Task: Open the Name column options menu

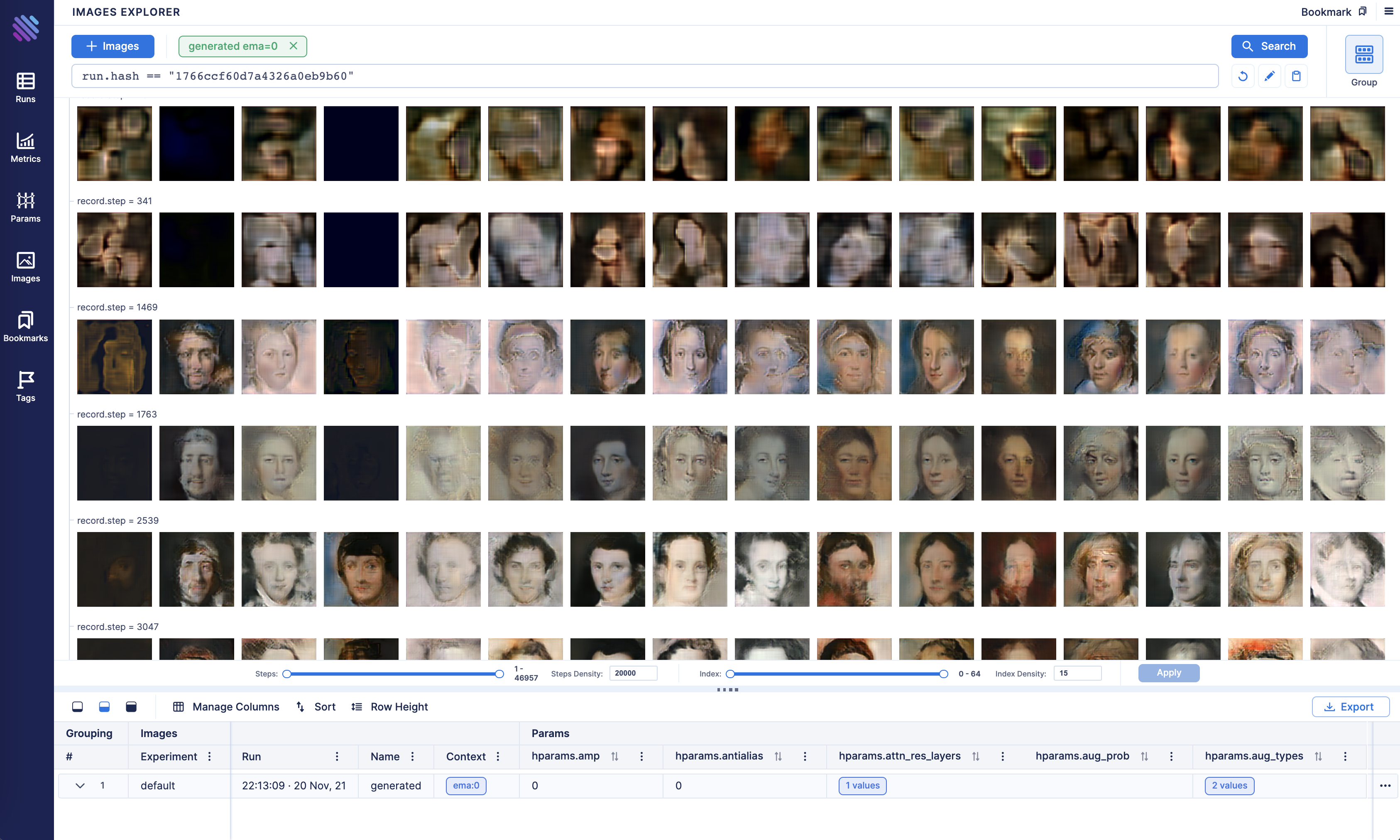Action: click(x=413, y=756)
